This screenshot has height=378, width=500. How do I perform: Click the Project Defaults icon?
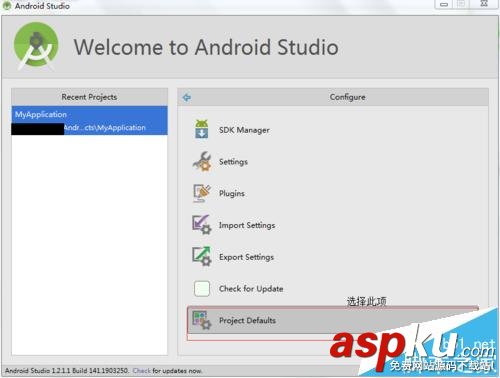click(202, 320)
